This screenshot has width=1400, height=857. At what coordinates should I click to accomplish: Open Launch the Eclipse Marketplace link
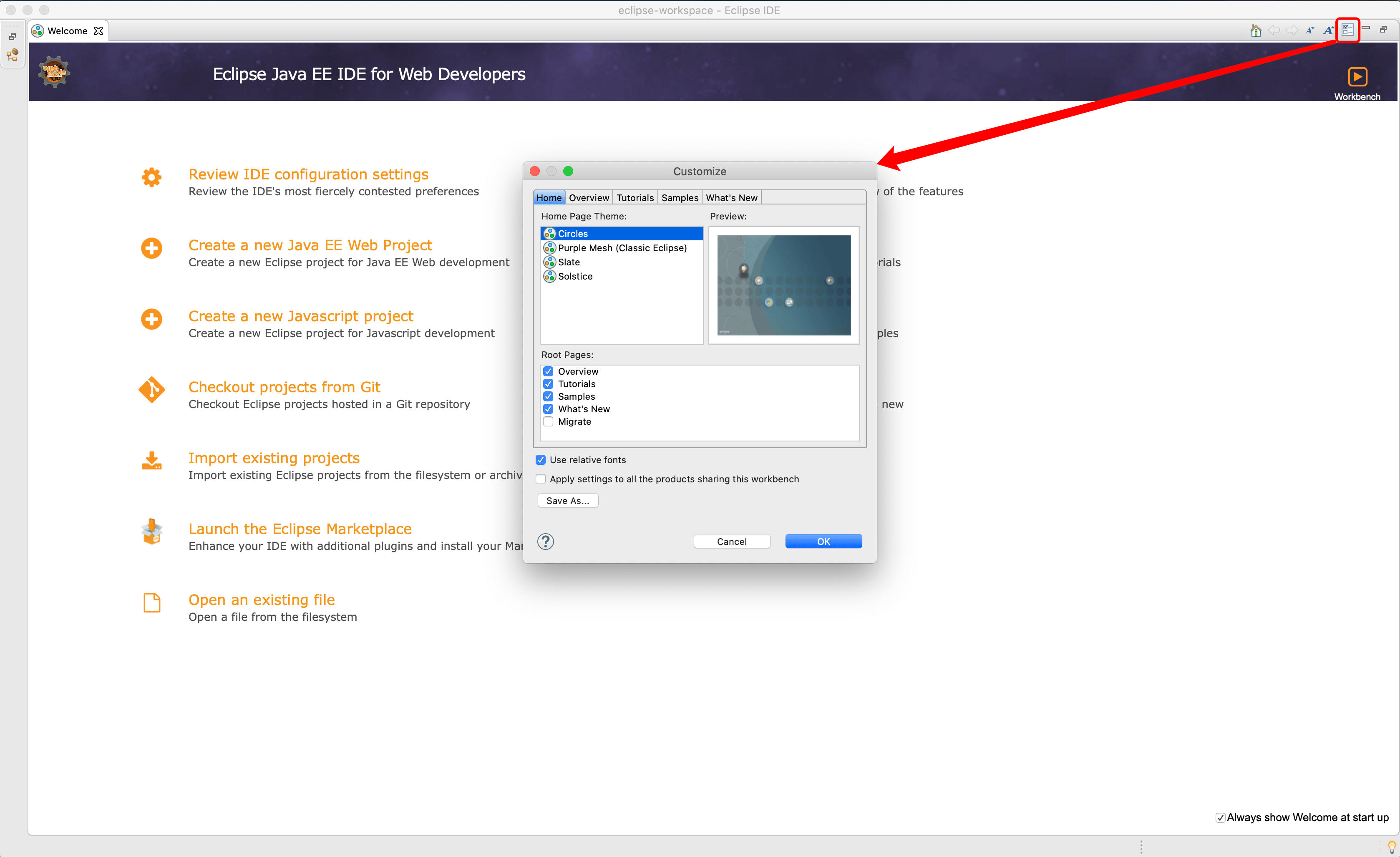[x=300, y=529]
